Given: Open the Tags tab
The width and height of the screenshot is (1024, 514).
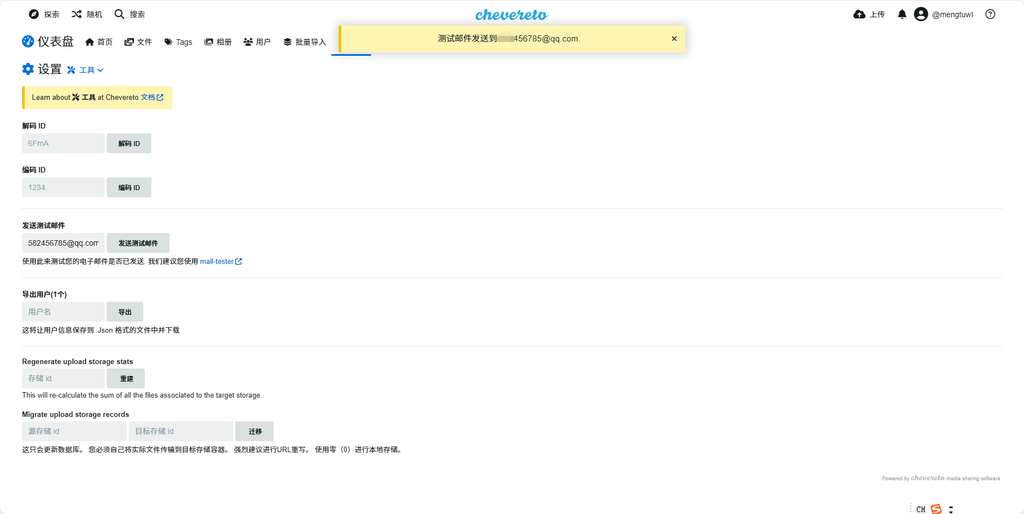Looking at the screenshot, I should coord(178,42).
